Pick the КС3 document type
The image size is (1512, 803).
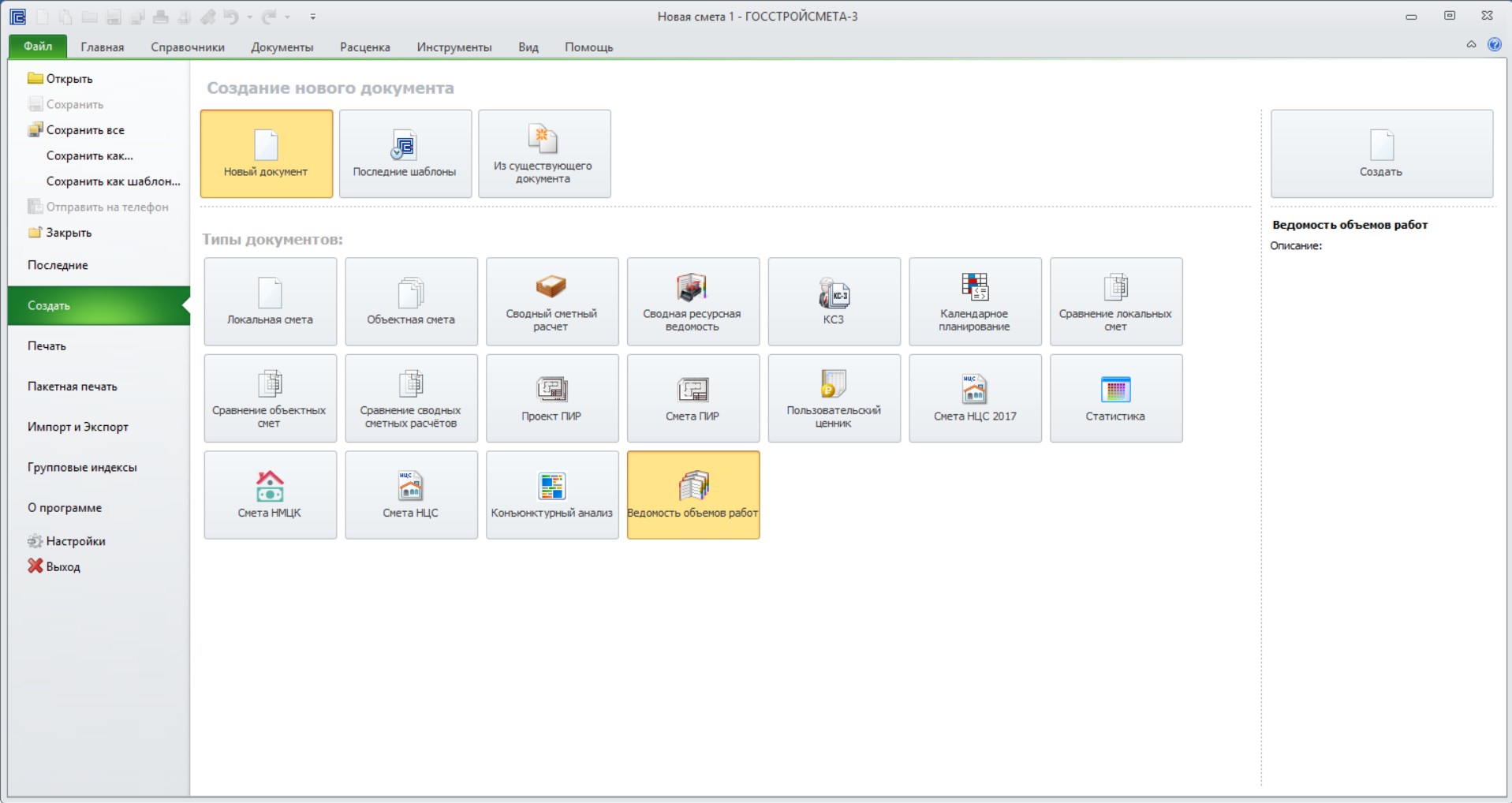pos(834,301)
